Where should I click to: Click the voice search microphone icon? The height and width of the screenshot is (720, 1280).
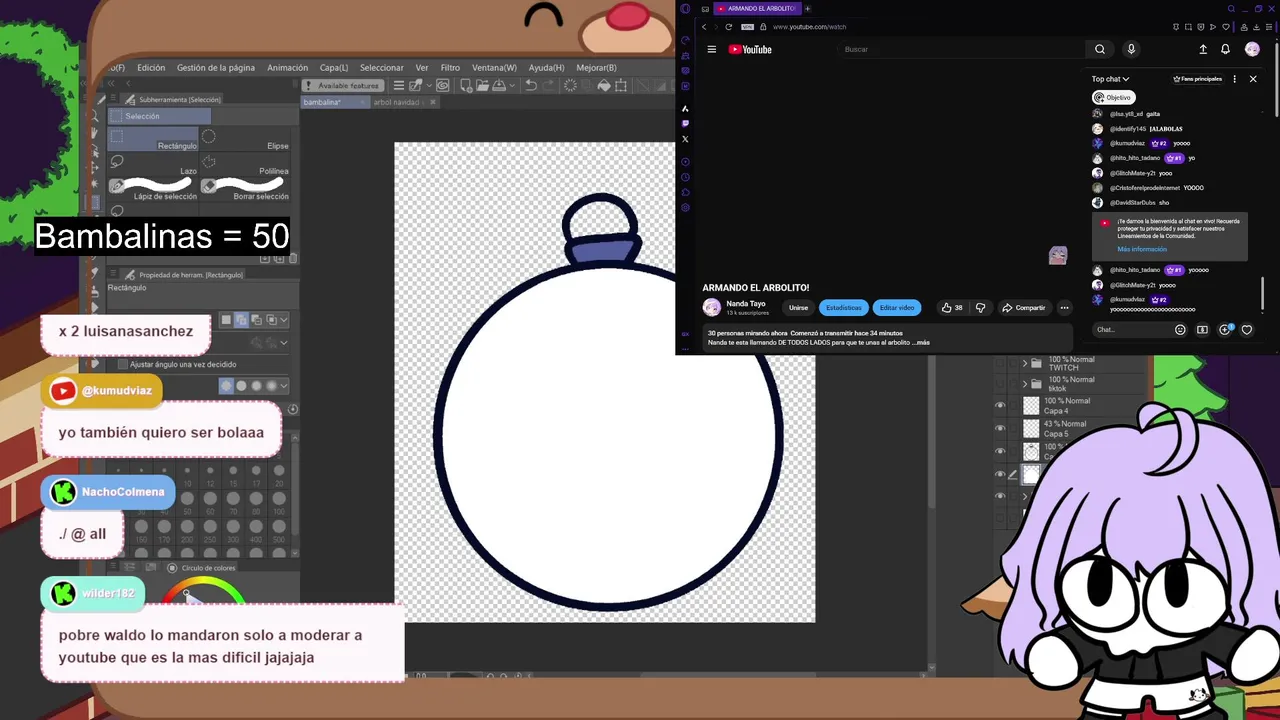[x=1131, y=49]
